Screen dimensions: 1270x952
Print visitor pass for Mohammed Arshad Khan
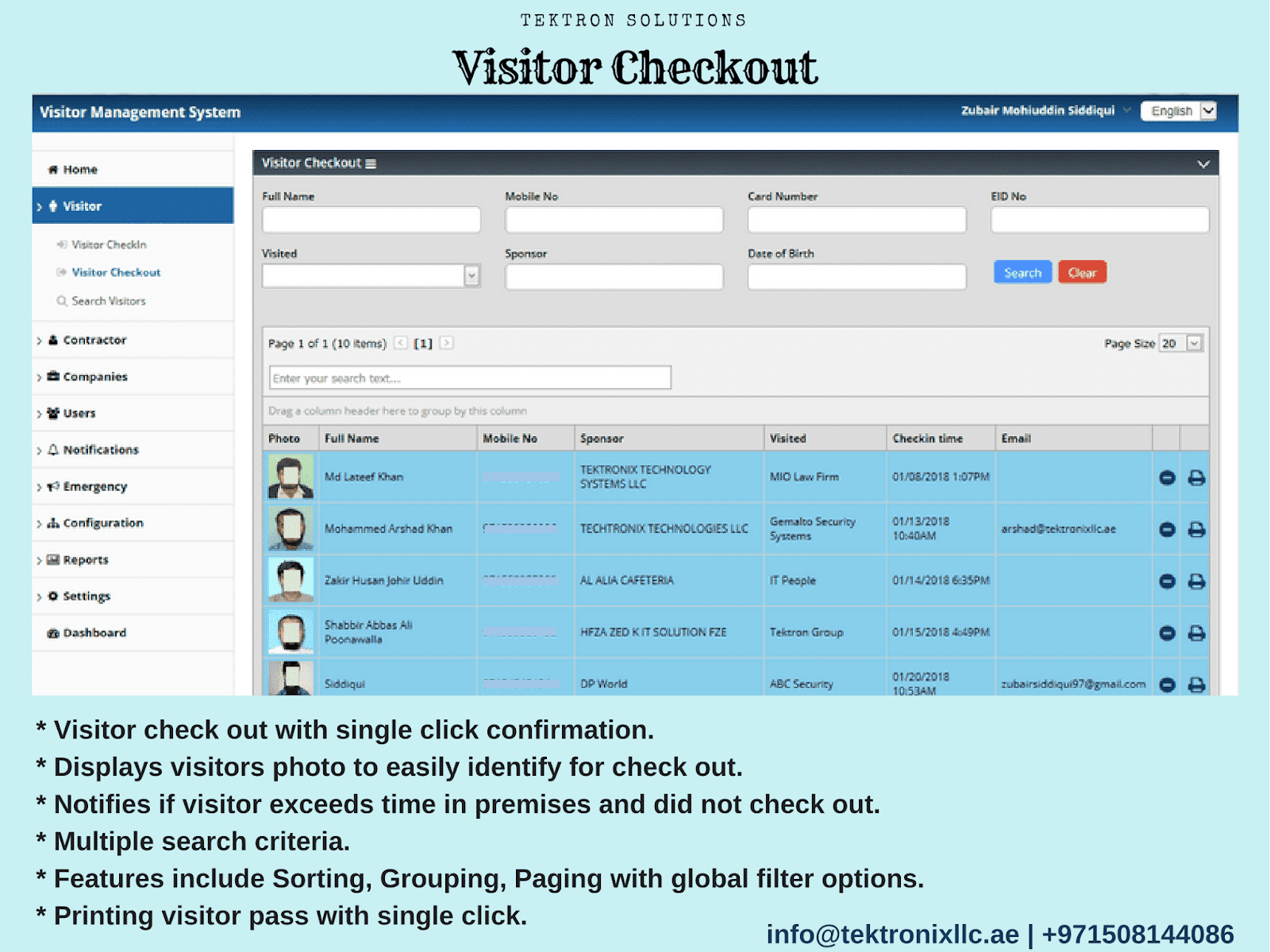[x=1196, y=528]
